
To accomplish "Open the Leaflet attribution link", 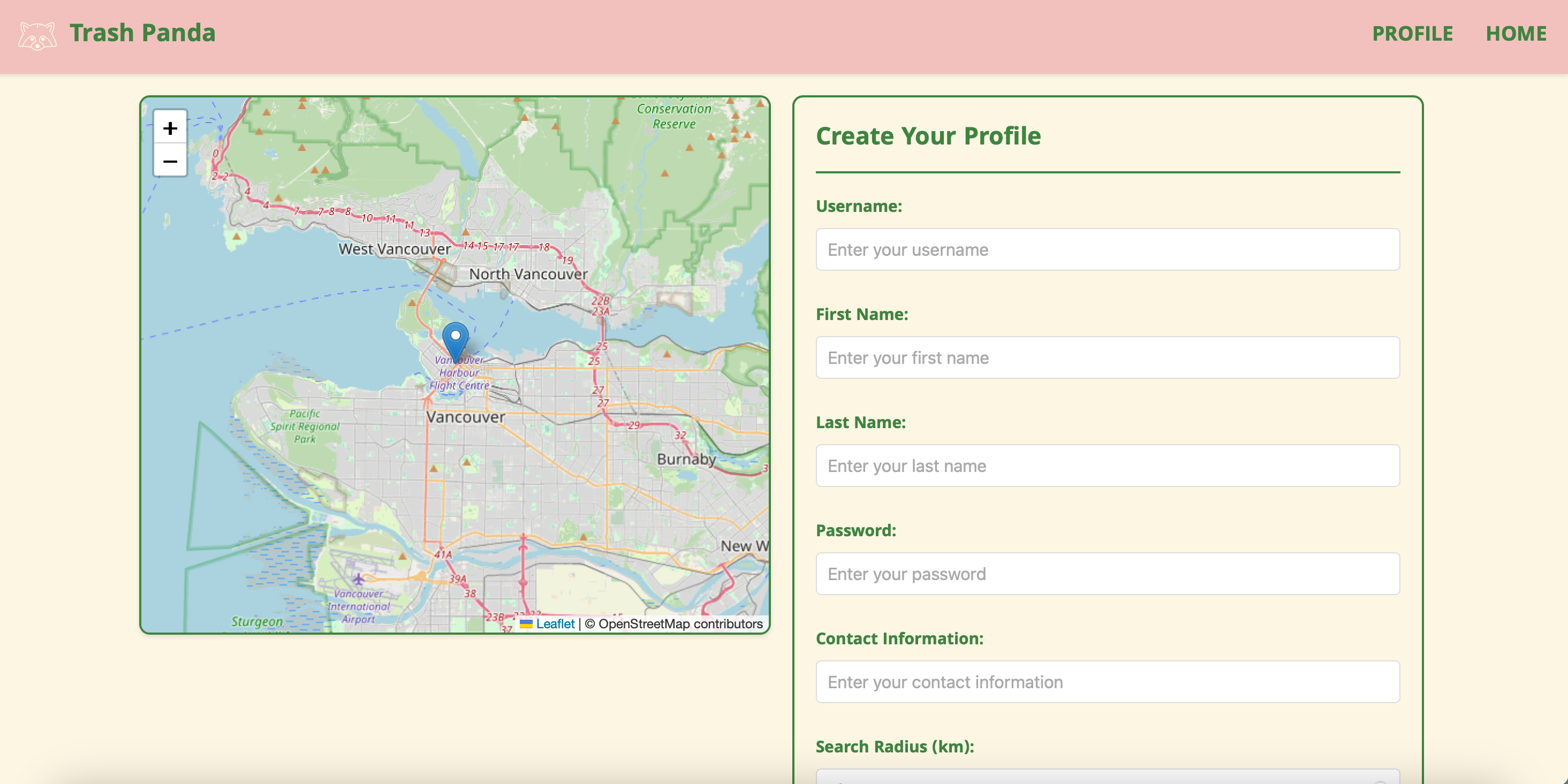I will click(x=555, y=624).
